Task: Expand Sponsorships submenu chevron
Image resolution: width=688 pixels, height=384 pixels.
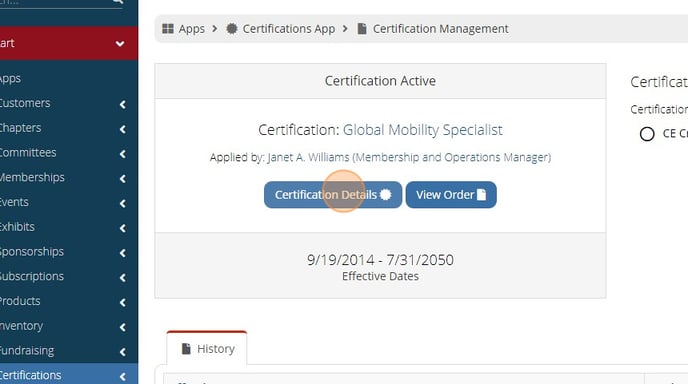Action: point(122,253)
